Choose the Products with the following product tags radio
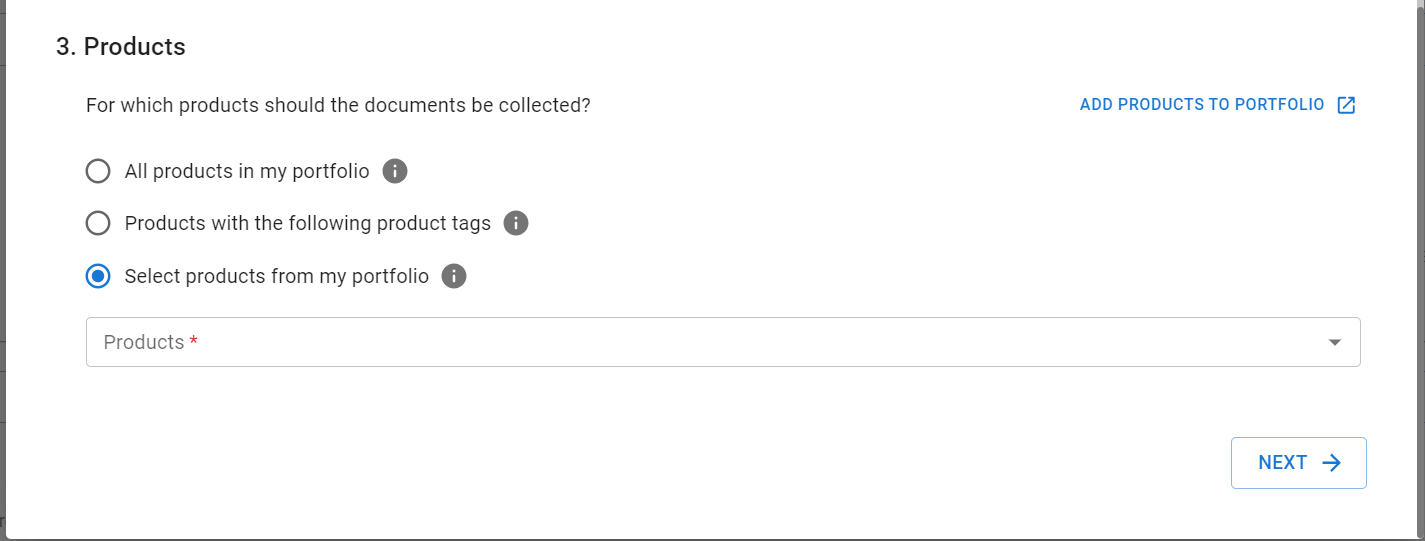This screenshot has height=541, width=1425. pyautogui.click(x=98, y=223)
